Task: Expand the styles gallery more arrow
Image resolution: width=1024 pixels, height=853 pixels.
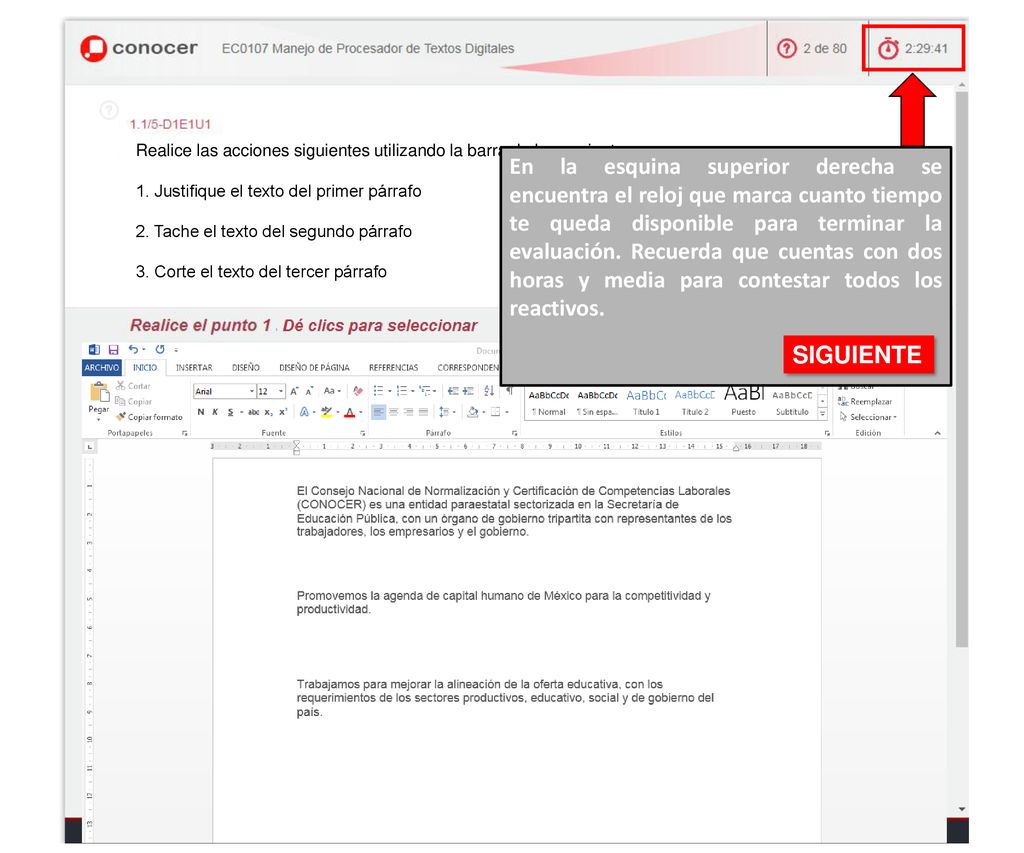Action: click(823, 414)
